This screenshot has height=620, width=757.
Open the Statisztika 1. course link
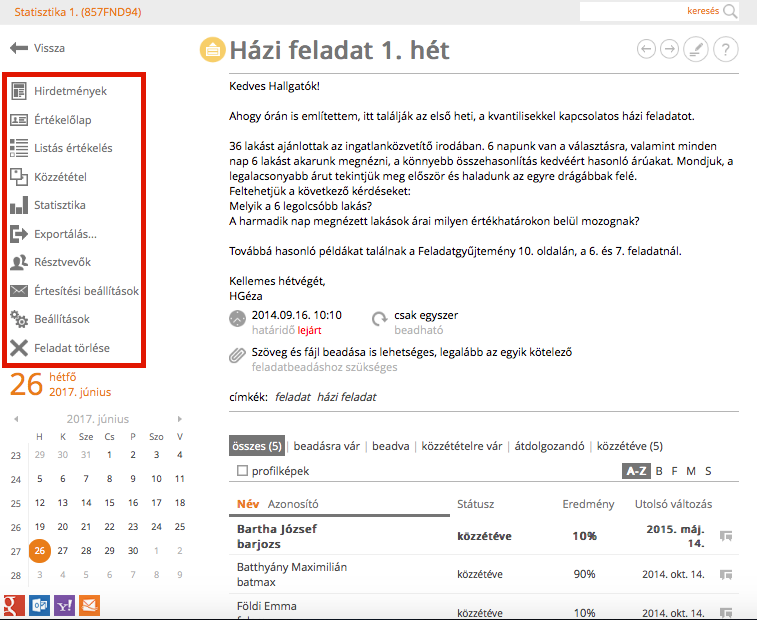coord(78,12)
